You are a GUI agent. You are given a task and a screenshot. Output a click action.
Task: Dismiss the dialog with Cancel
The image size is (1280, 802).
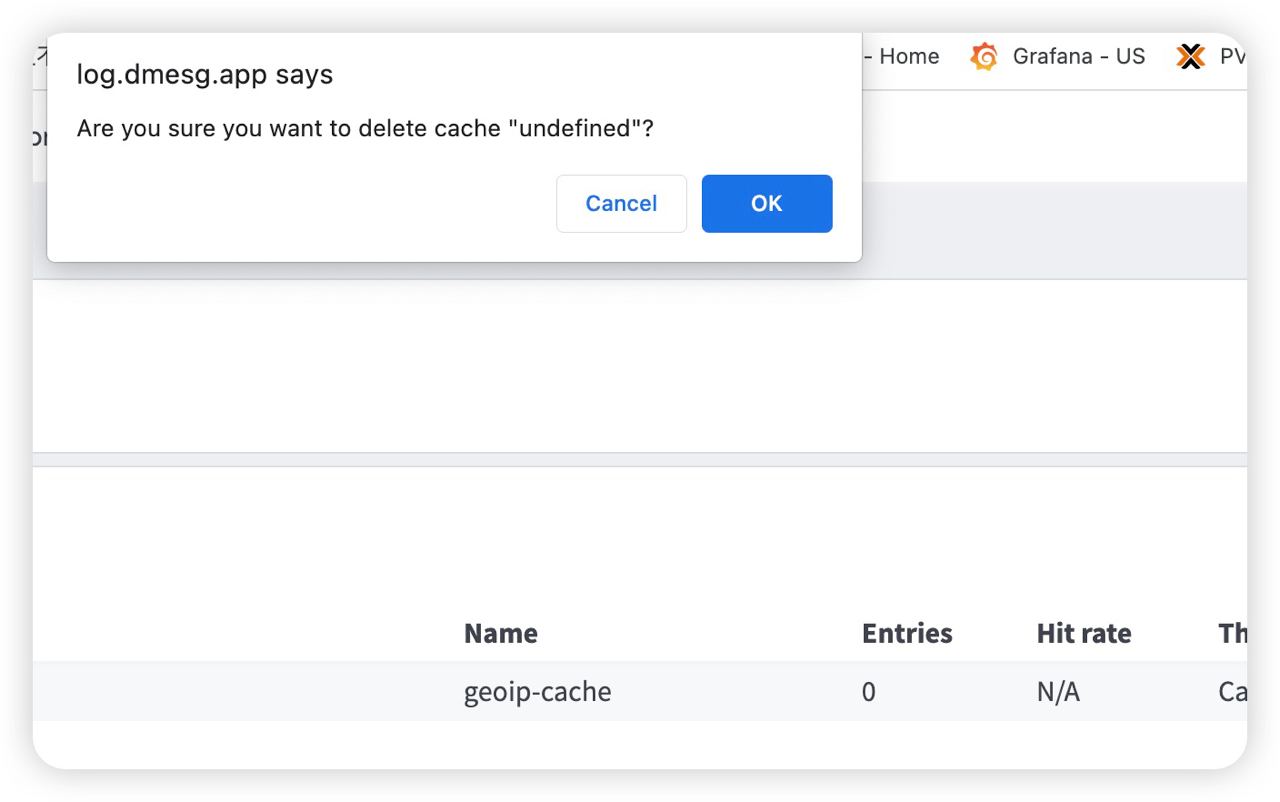(621, 204)
